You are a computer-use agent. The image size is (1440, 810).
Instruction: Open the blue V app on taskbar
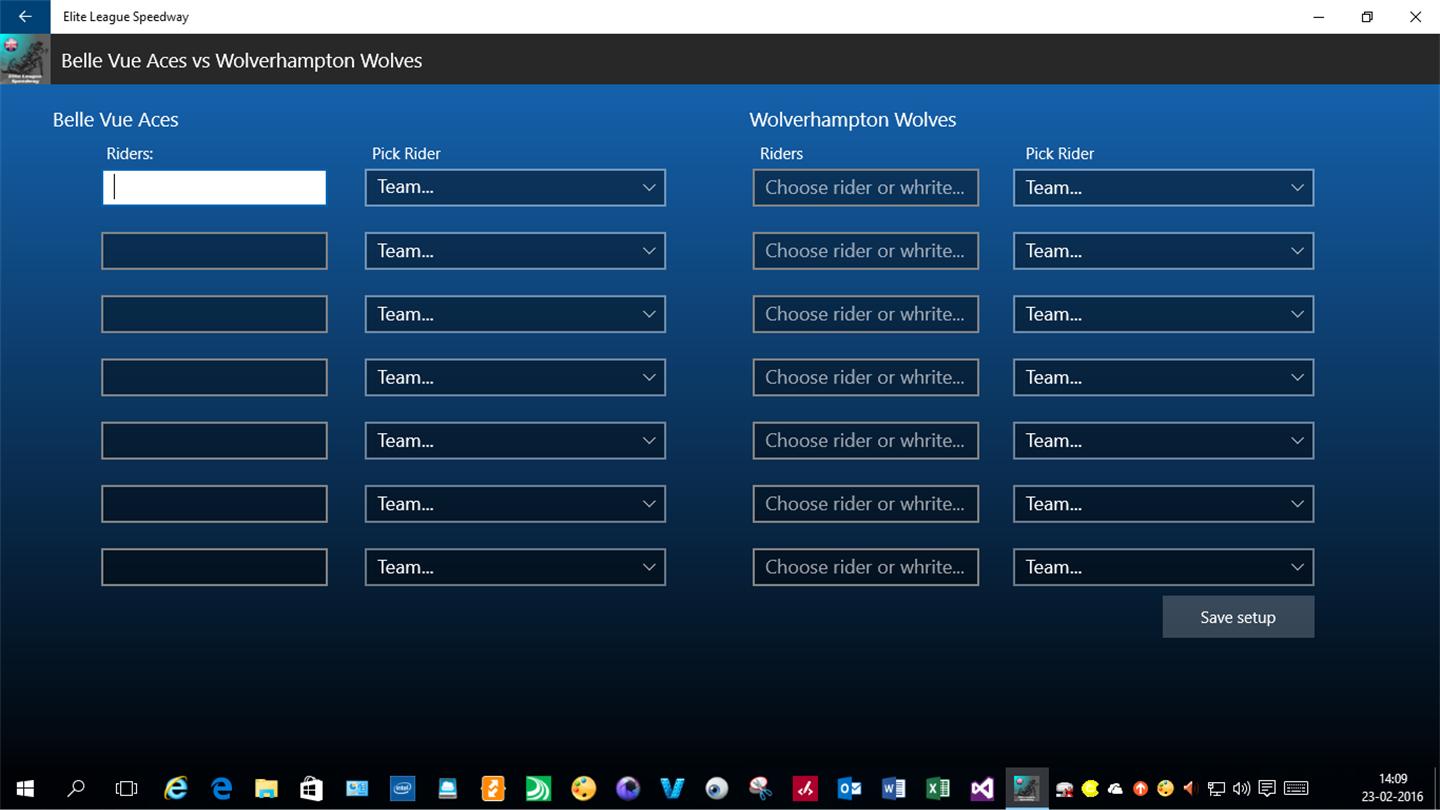pyautogui.click(x=673, y=789)
